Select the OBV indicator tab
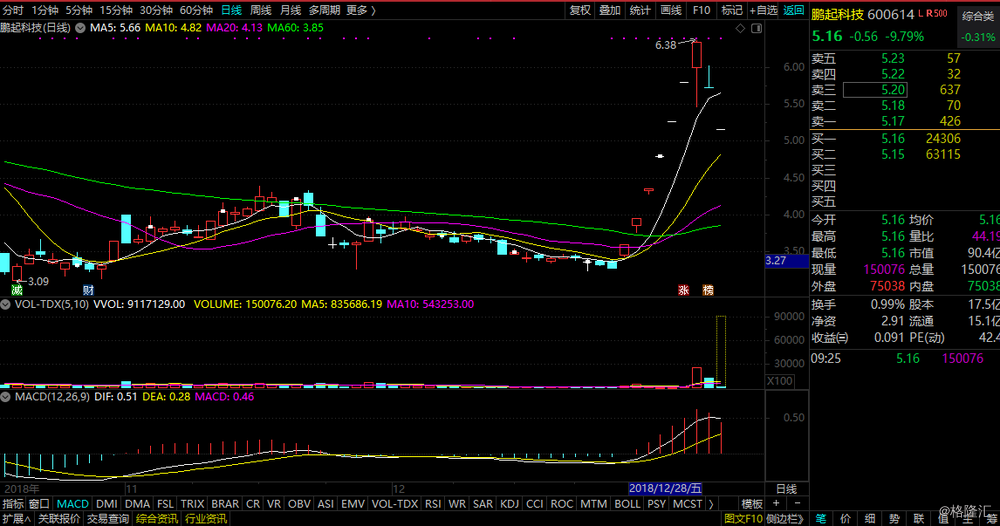This screenshot has height=526, width=1000. tap(299, 504)
